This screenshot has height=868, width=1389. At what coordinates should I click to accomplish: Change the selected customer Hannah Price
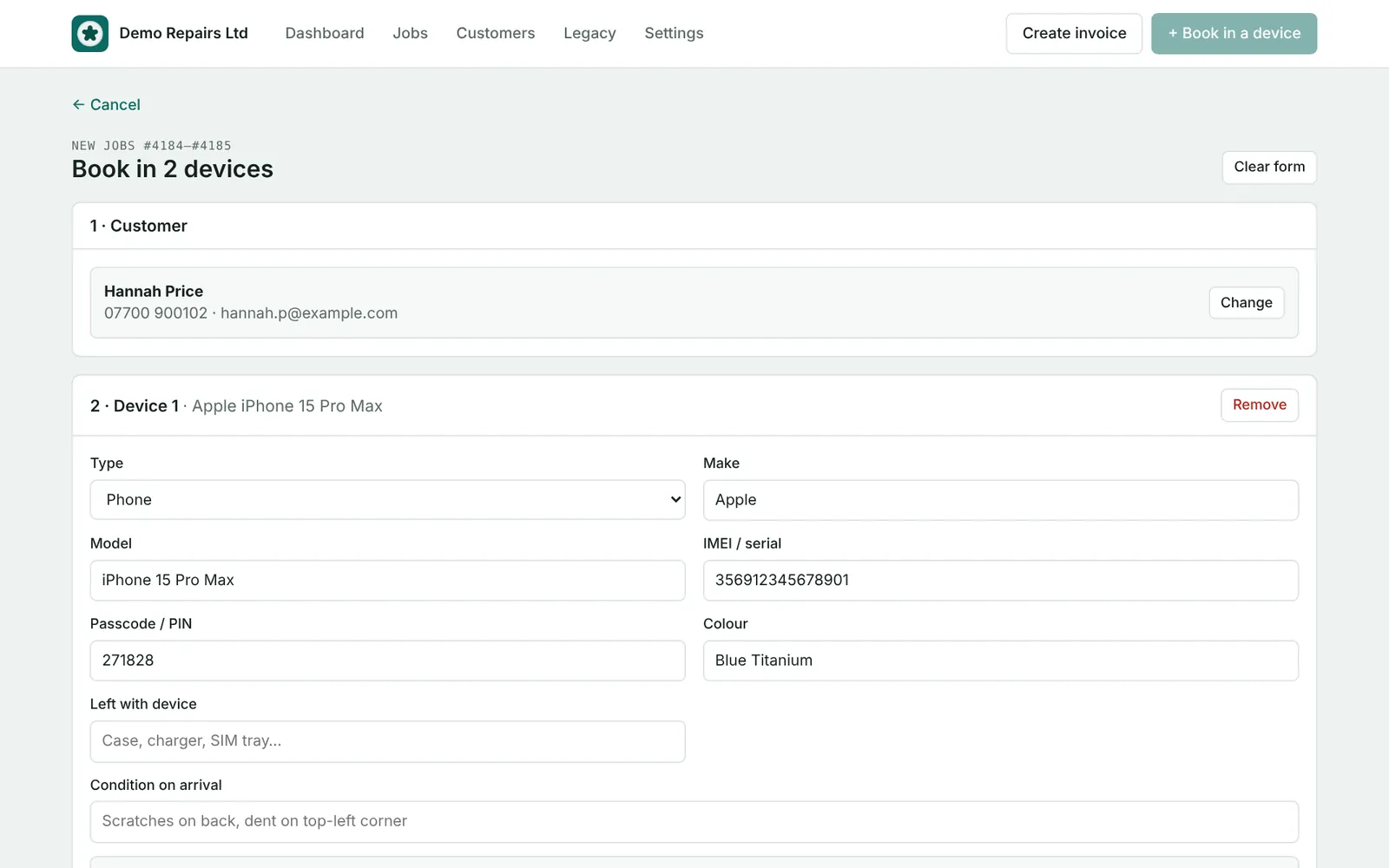click(1246, 302)
